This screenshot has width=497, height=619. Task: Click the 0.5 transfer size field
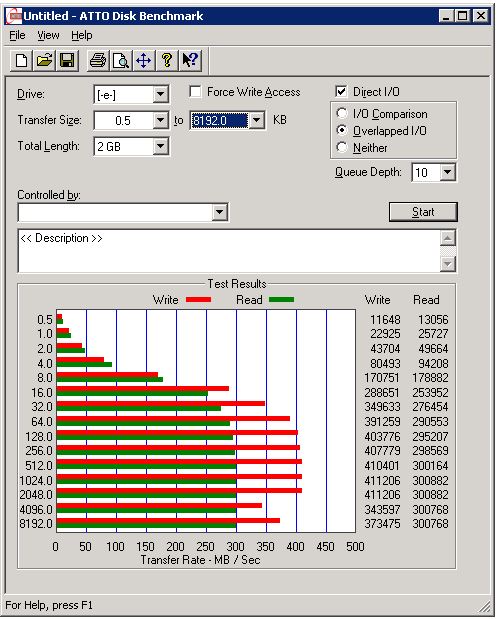tap(123, 120)
